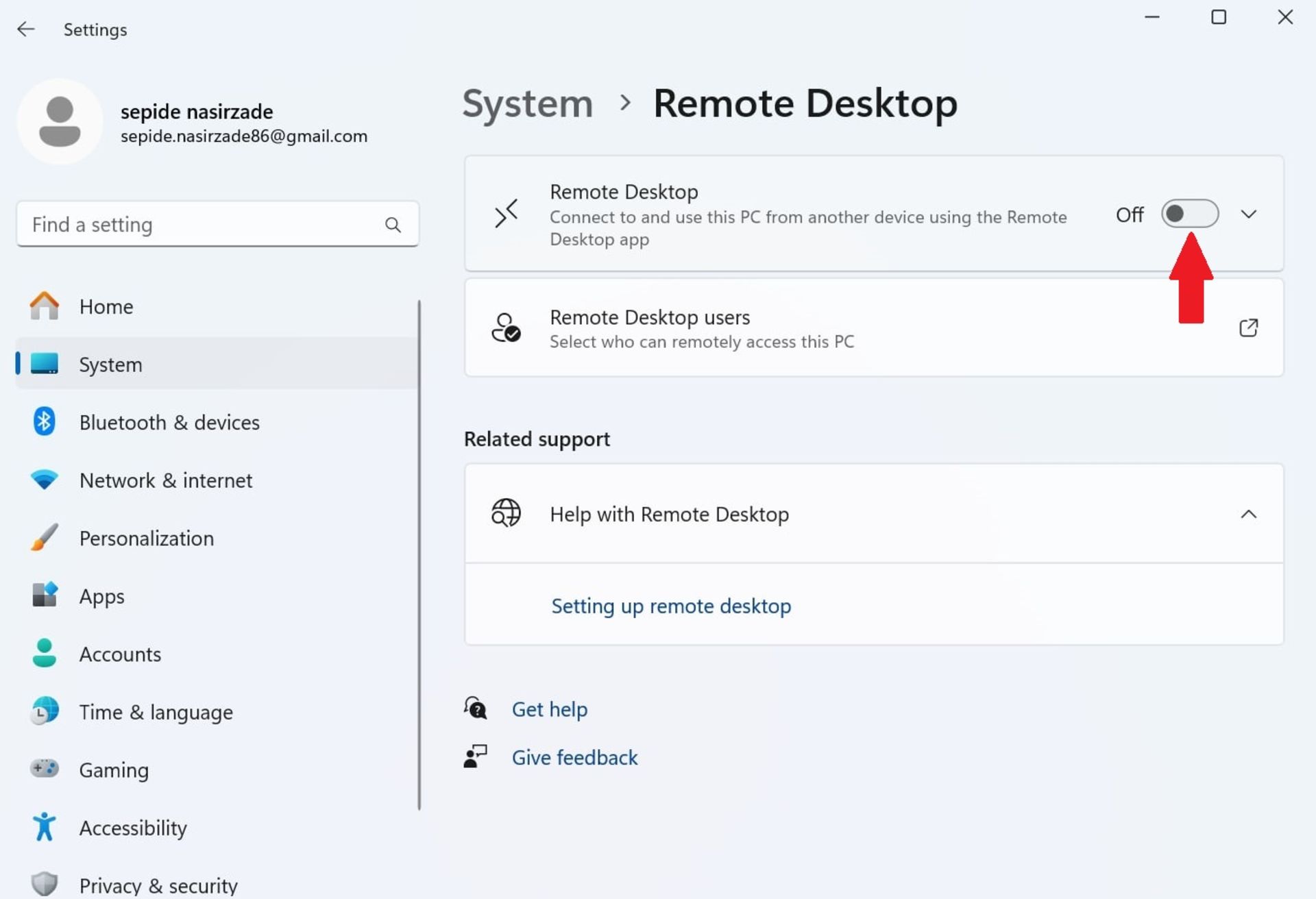Click the Find a setting search box
1316x899 pixels.
tap(217, 224)
